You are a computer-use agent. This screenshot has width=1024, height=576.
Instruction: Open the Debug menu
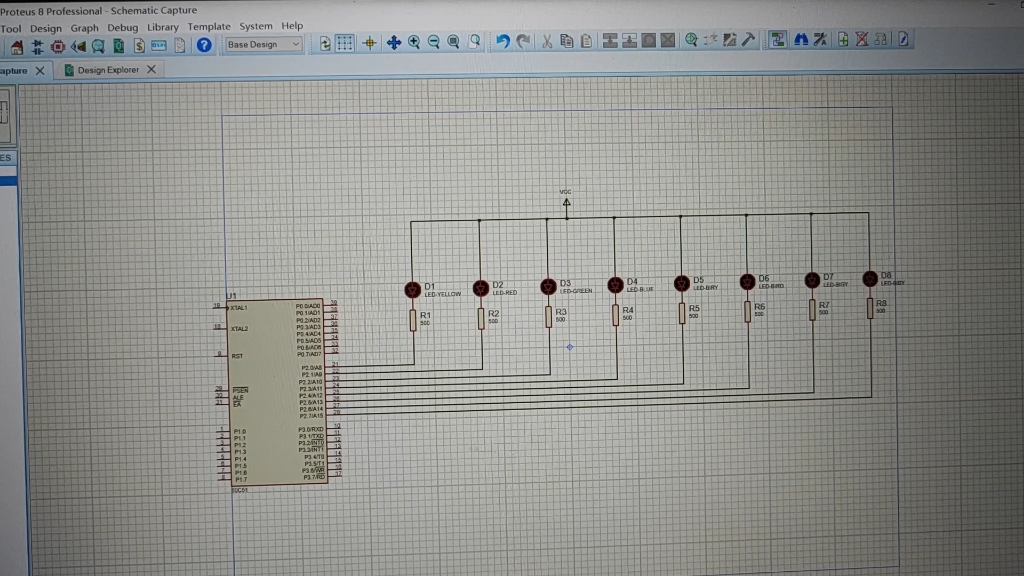[123, 27]
